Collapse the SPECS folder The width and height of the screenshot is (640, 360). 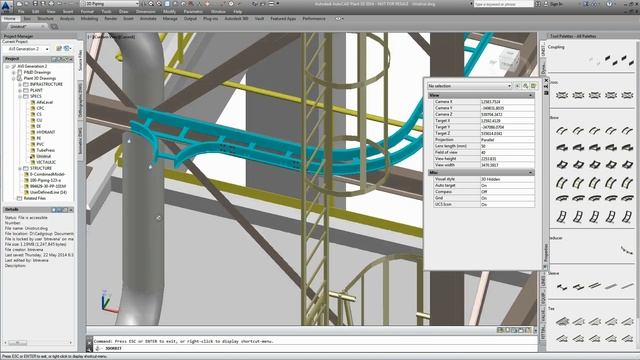20,96
